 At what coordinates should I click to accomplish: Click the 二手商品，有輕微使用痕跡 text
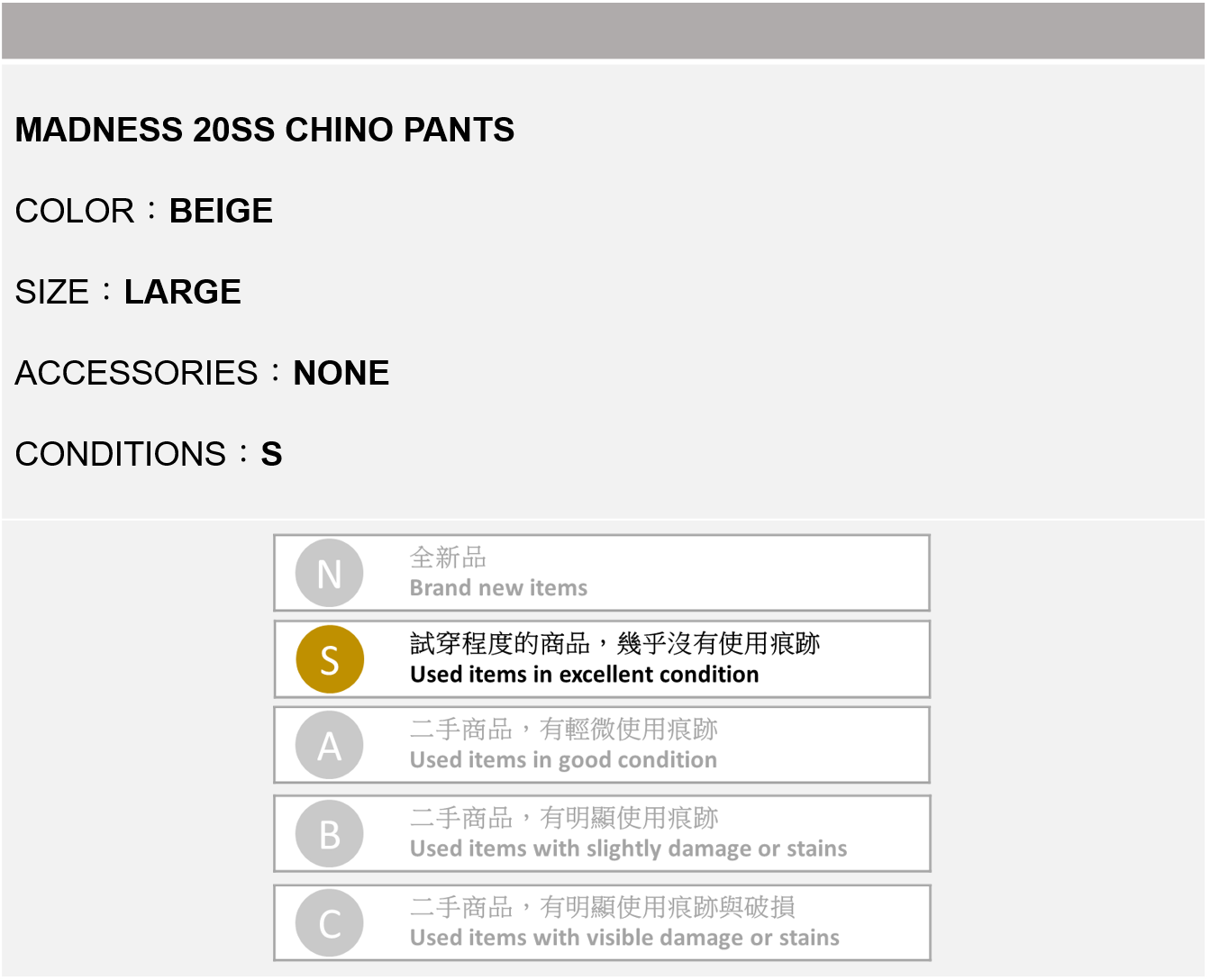tap(564, 729)
